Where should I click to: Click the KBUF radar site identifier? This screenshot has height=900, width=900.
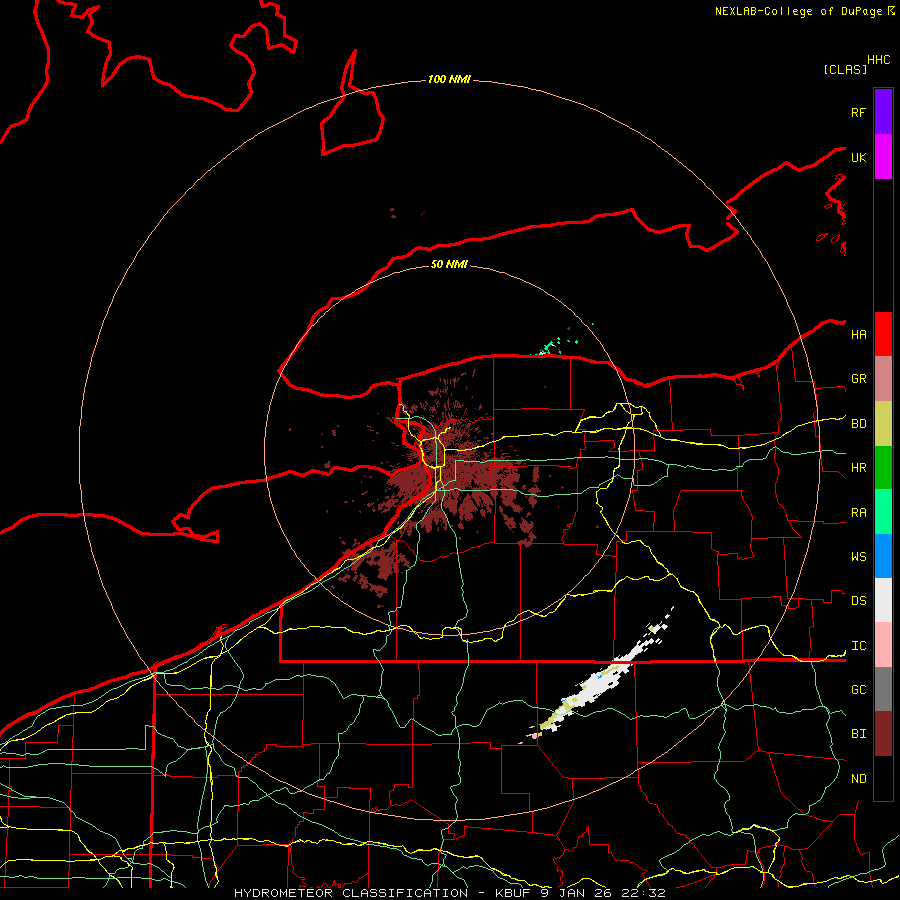513,893
